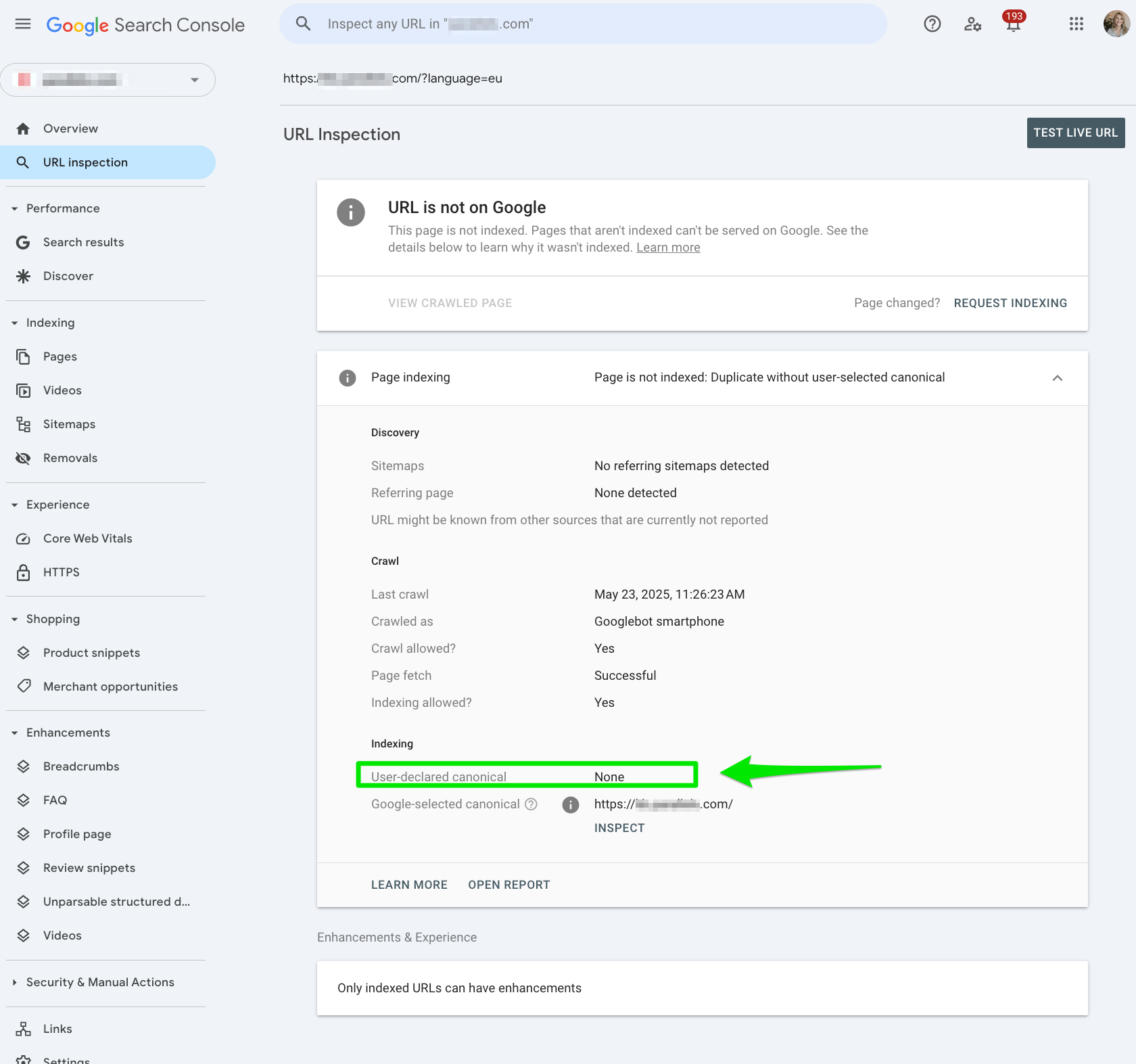
Task: Open the account profile avatar
Action: [1116, 24]
